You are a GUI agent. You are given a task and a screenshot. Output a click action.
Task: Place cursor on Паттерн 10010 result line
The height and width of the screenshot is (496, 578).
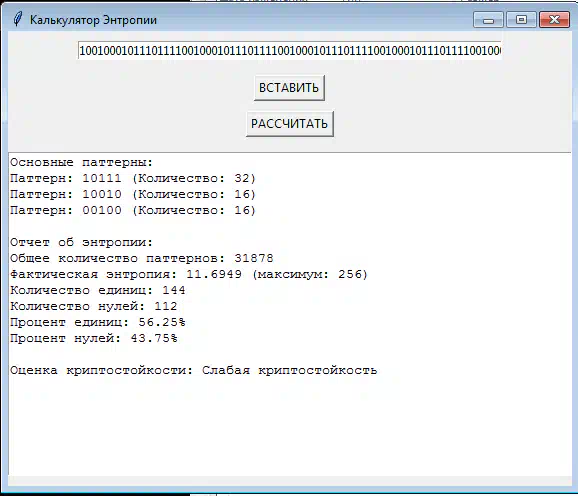133,194
